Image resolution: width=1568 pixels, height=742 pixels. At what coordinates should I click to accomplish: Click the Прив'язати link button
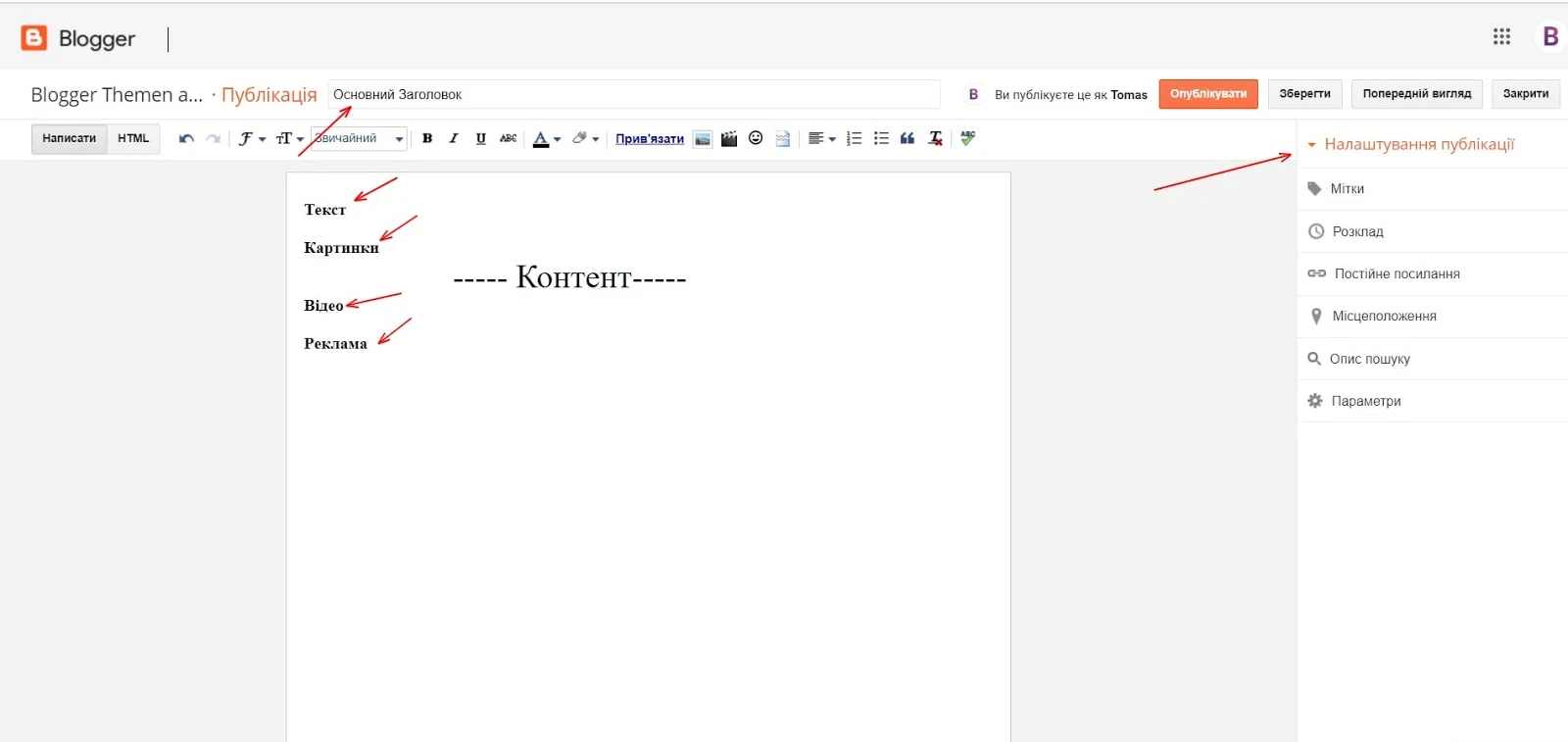click(650, 138)
